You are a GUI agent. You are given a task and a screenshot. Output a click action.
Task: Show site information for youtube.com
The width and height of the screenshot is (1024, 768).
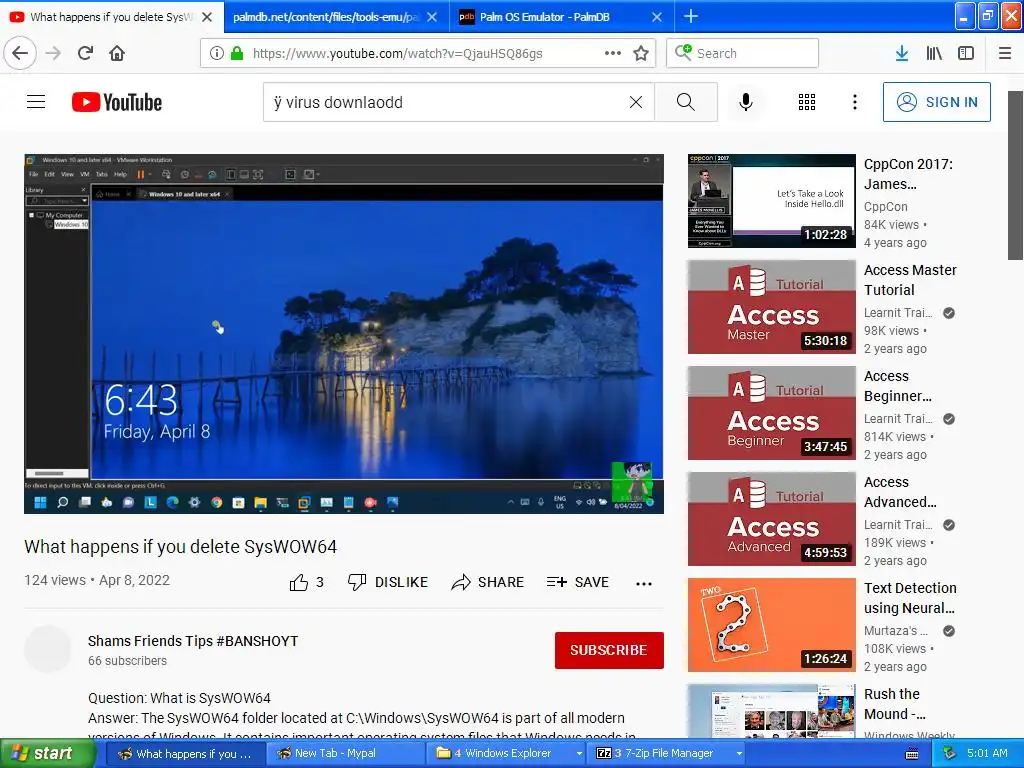[217, 53]
